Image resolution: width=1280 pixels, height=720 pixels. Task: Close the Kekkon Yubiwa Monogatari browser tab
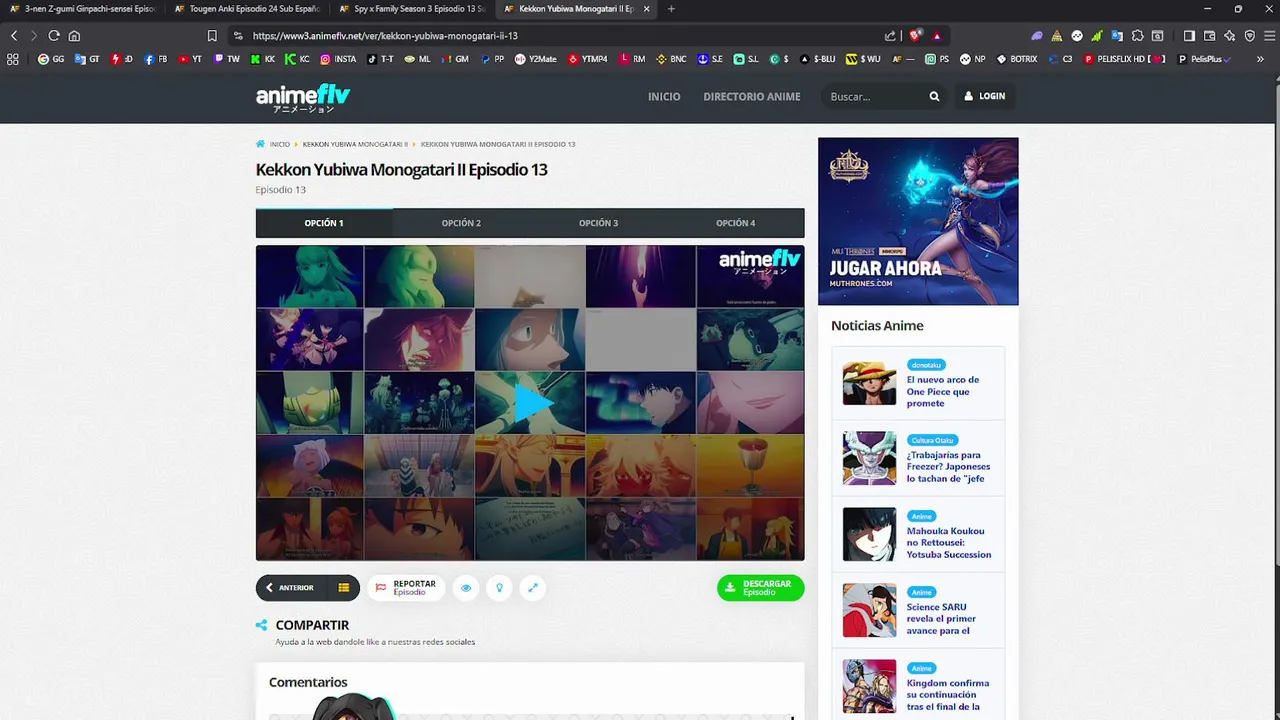646,9
